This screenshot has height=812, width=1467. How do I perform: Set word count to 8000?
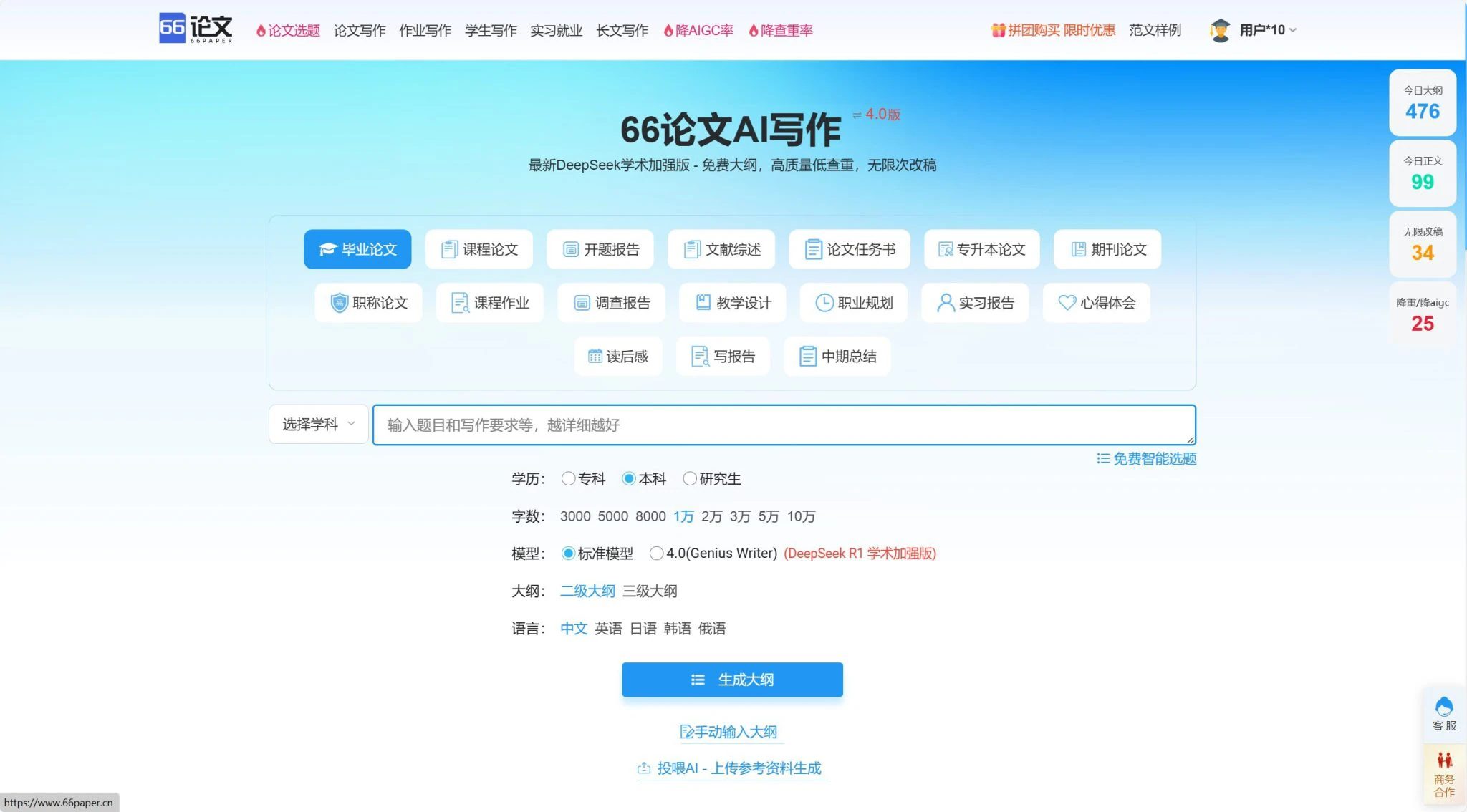(650, 516)
